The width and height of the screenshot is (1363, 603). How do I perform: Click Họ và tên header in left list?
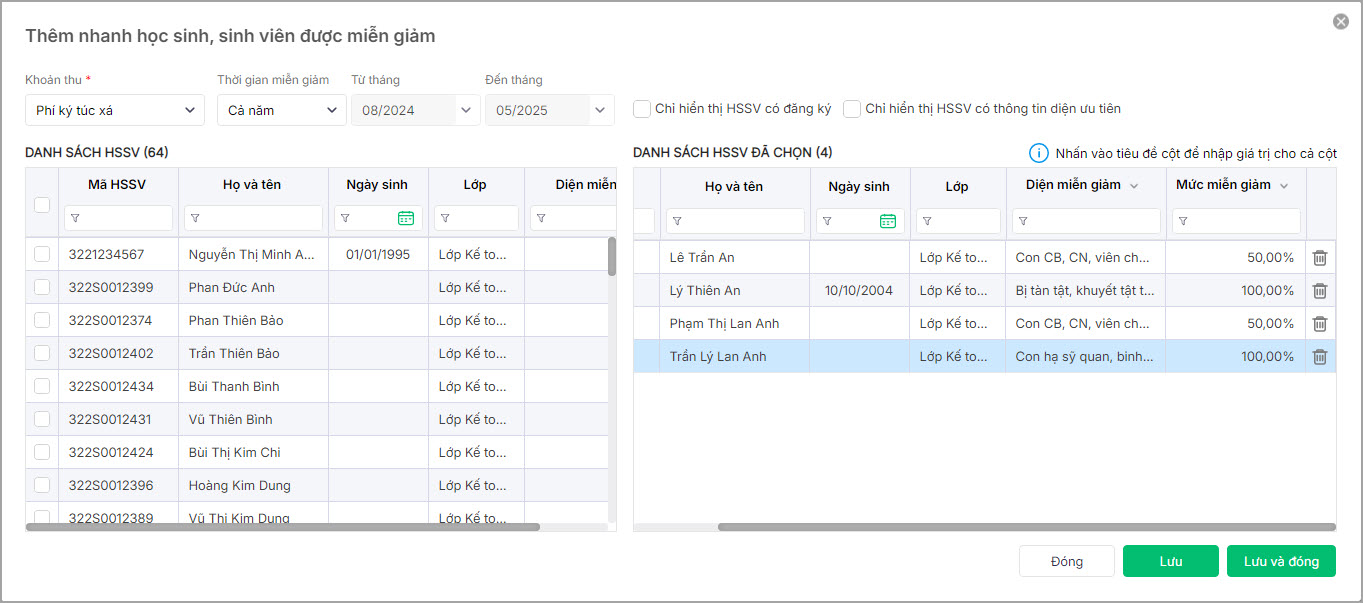tap(252, 185)
